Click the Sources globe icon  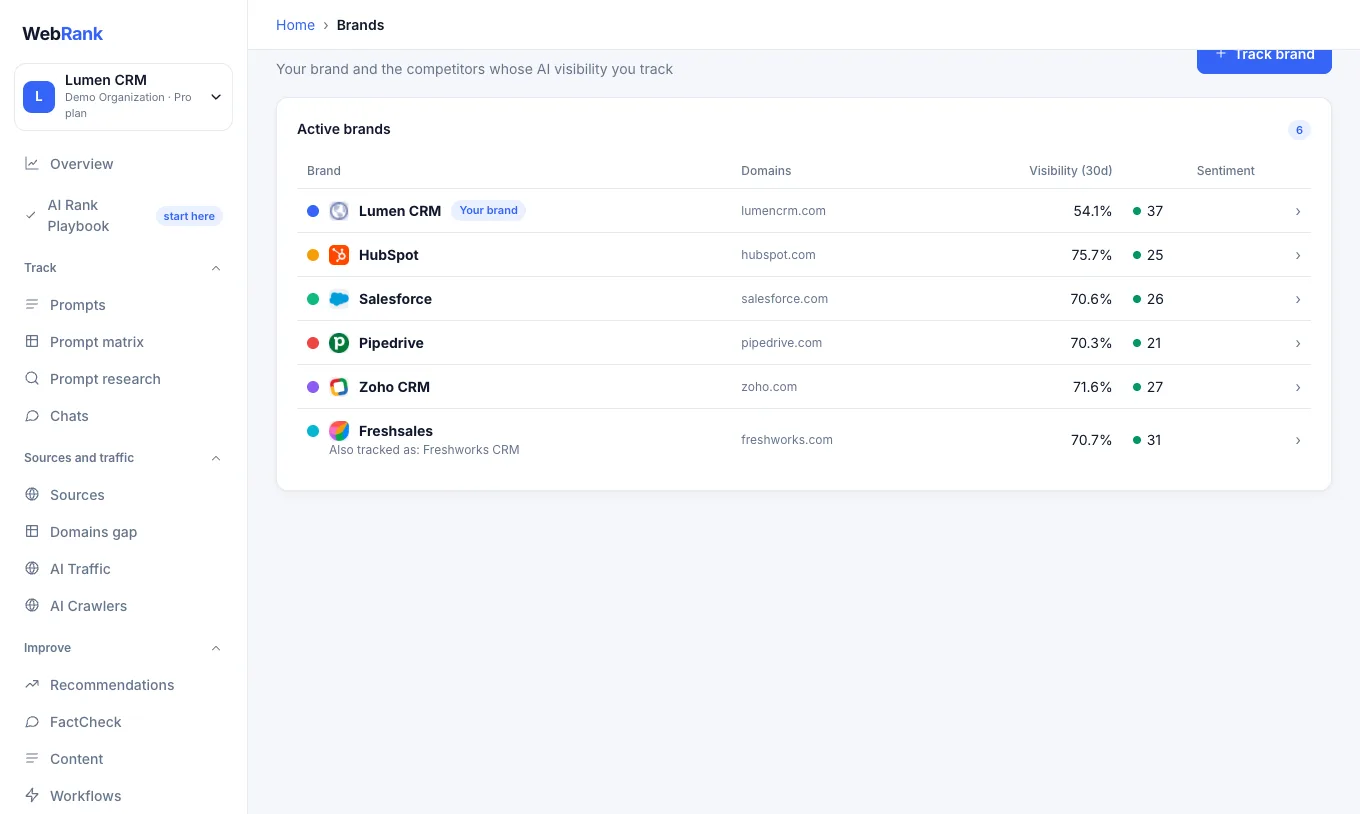coord(32,495)
